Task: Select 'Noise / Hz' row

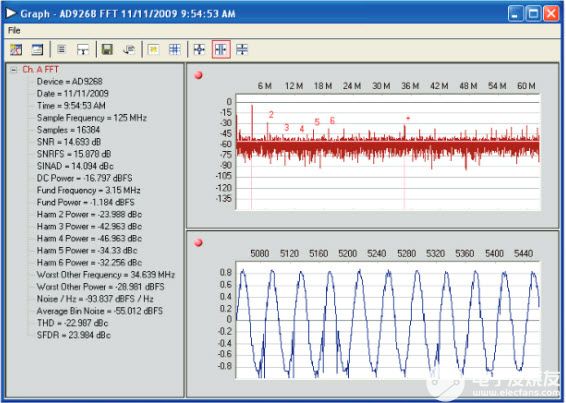Action: click(95, 299)
